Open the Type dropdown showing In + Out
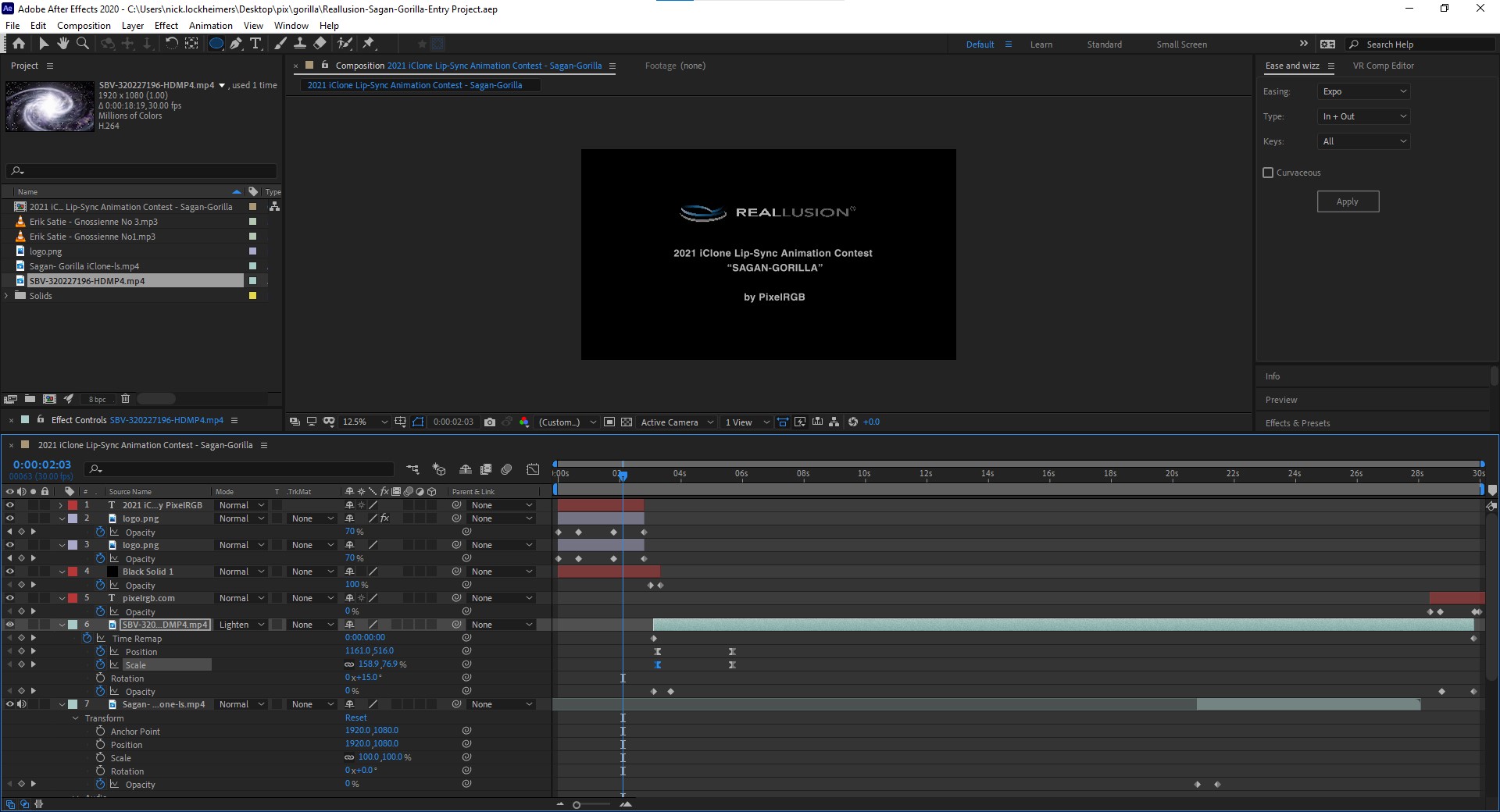The width and height of the screenshot is (1500, 812). (x=1364, y=116)
